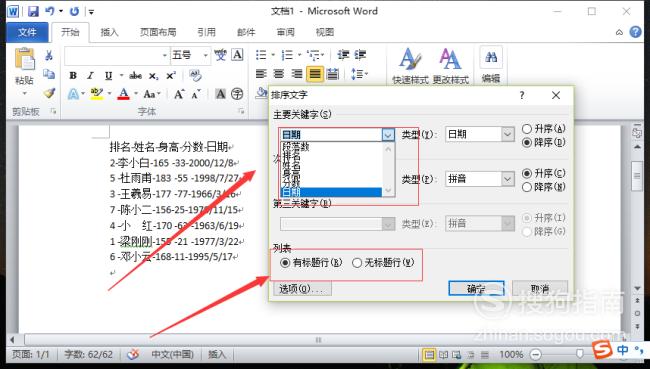Click the Line Spacing icon
Viewport: 650px width, 369px height.
point(357,74)
